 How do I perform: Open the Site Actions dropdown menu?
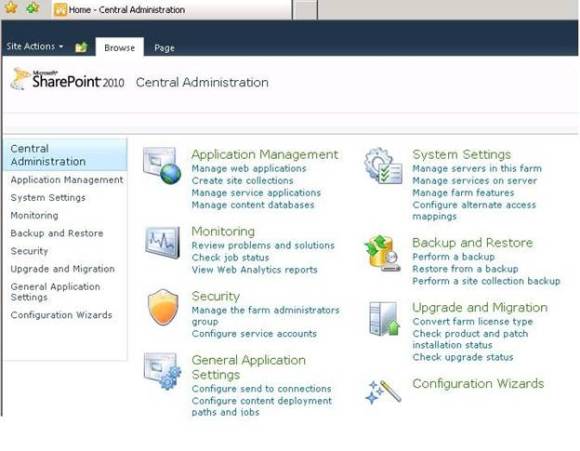(x=35, y=46)
